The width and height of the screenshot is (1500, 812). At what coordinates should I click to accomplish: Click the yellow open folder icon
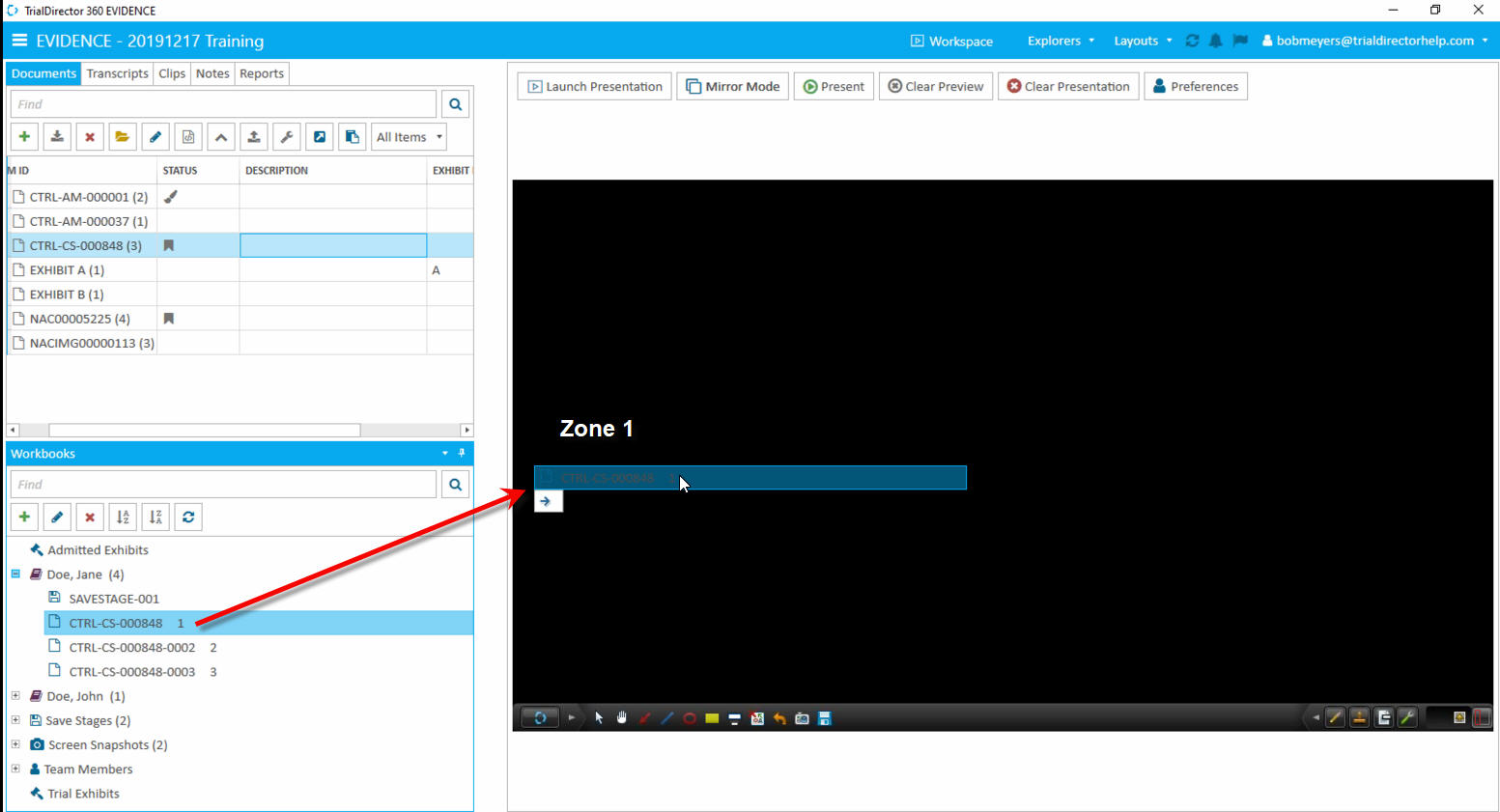click(123, 137)
